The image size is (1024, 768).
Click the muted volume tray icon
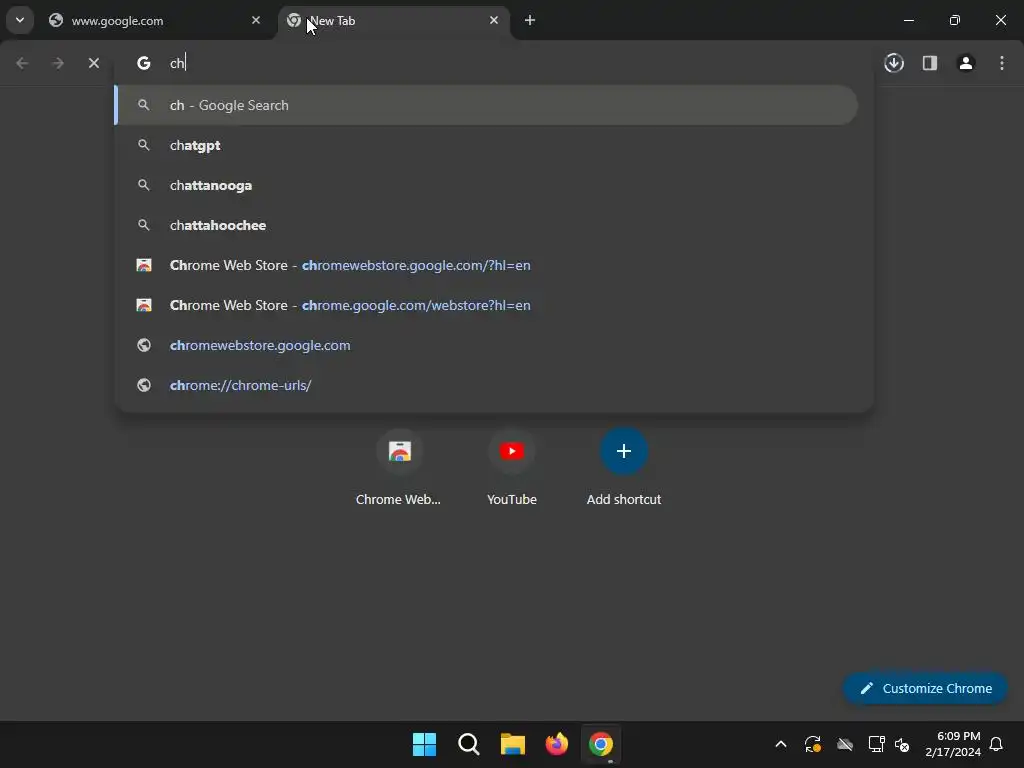(x=902, y=744)
